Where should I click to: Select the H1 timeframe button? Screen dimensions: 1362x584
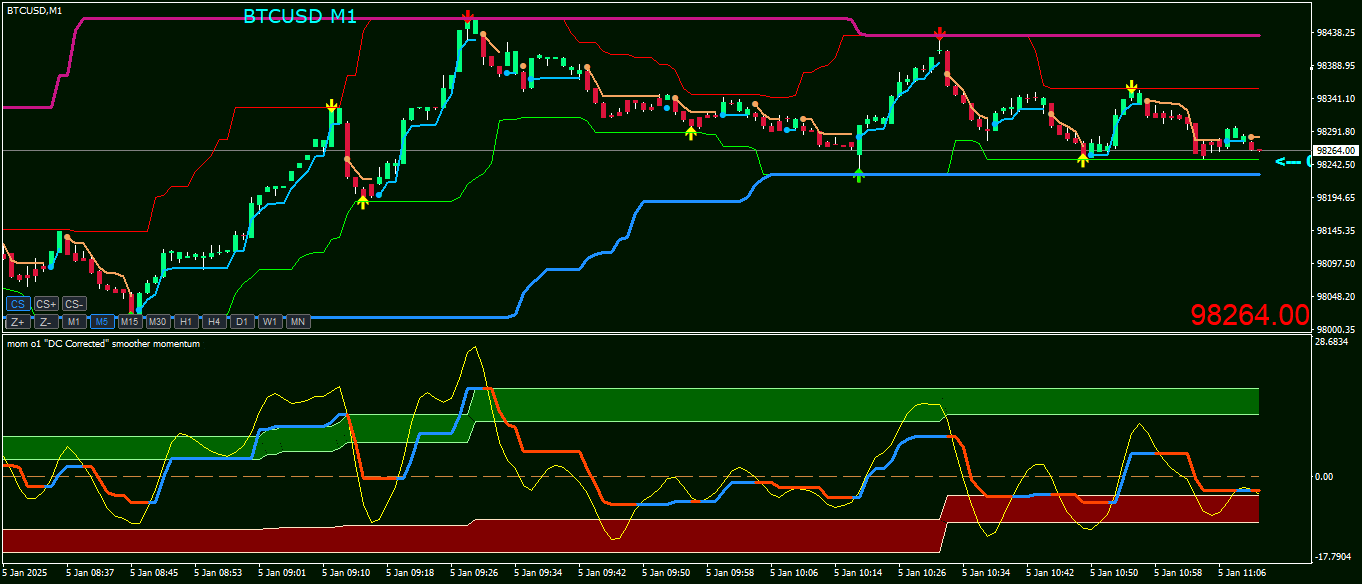tap(186, 322)
